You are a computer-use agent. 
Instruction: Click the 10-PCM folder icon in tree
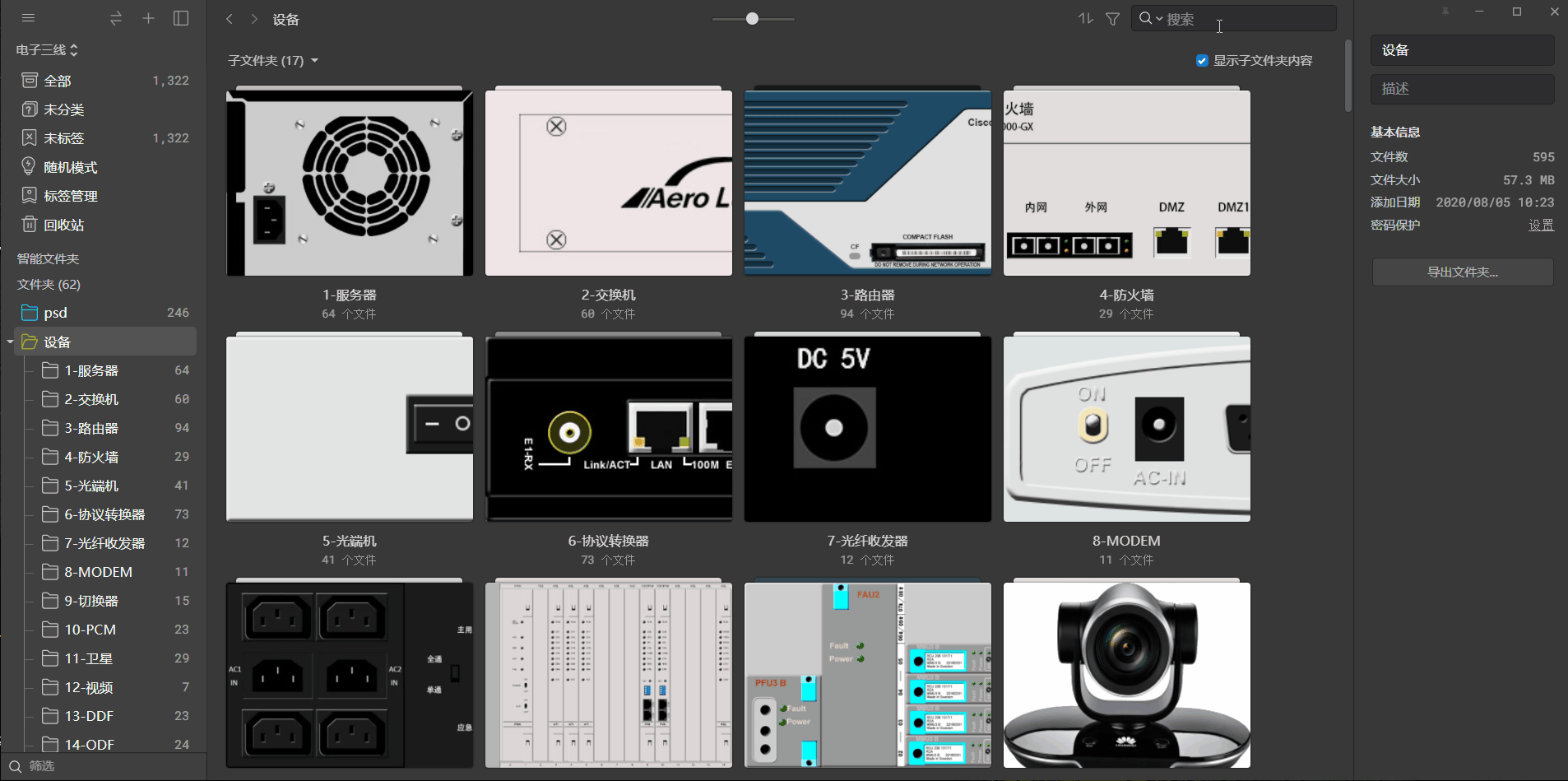tap(50, 630)
